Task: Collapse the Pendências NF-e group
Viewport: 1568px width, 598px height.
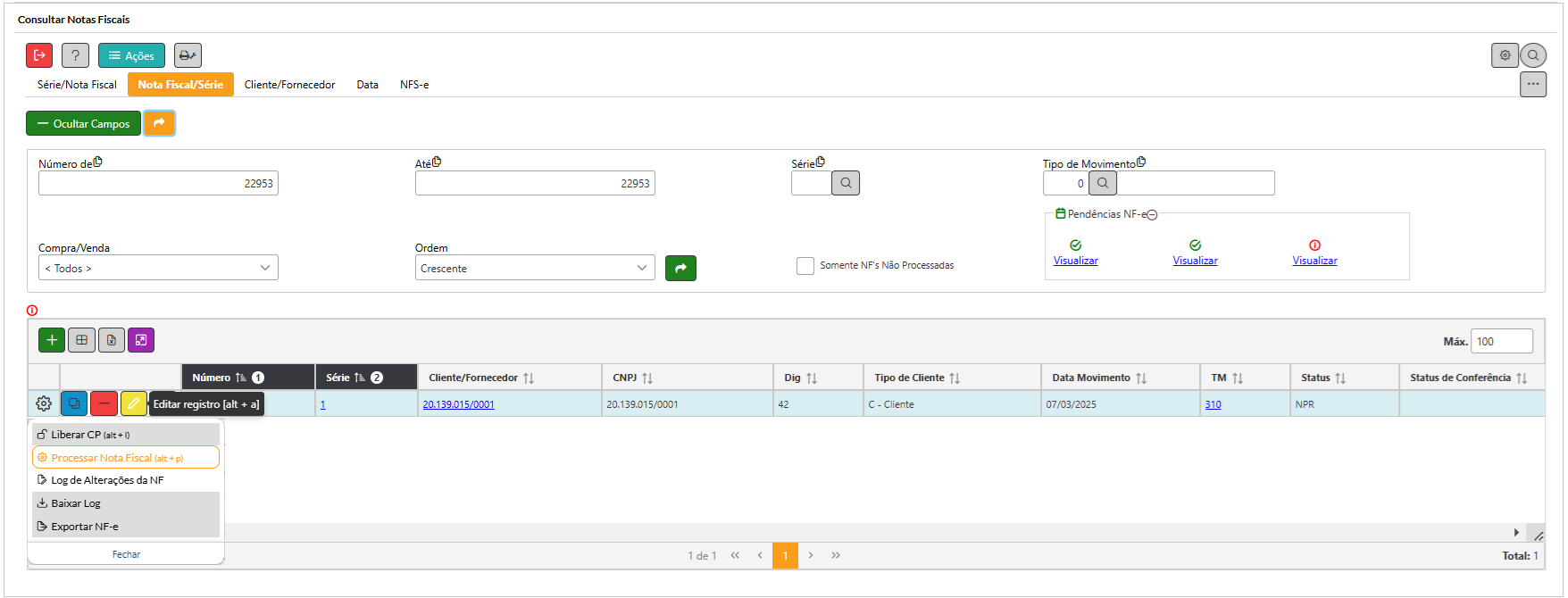Action: click(1152, 215)
